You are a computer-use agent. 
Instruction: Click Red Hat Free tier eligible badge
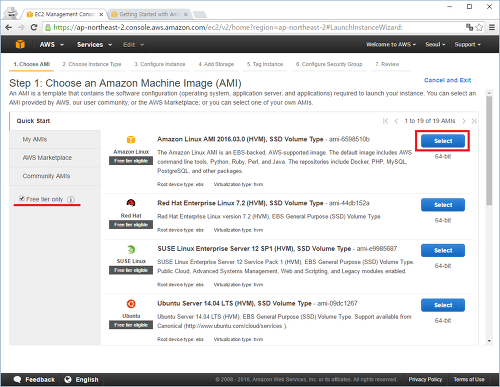click(131, 225)
